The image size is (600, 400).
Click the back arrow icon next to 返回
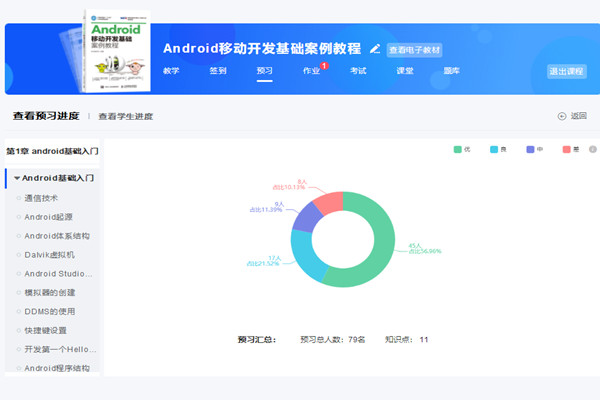coord(561,116)
